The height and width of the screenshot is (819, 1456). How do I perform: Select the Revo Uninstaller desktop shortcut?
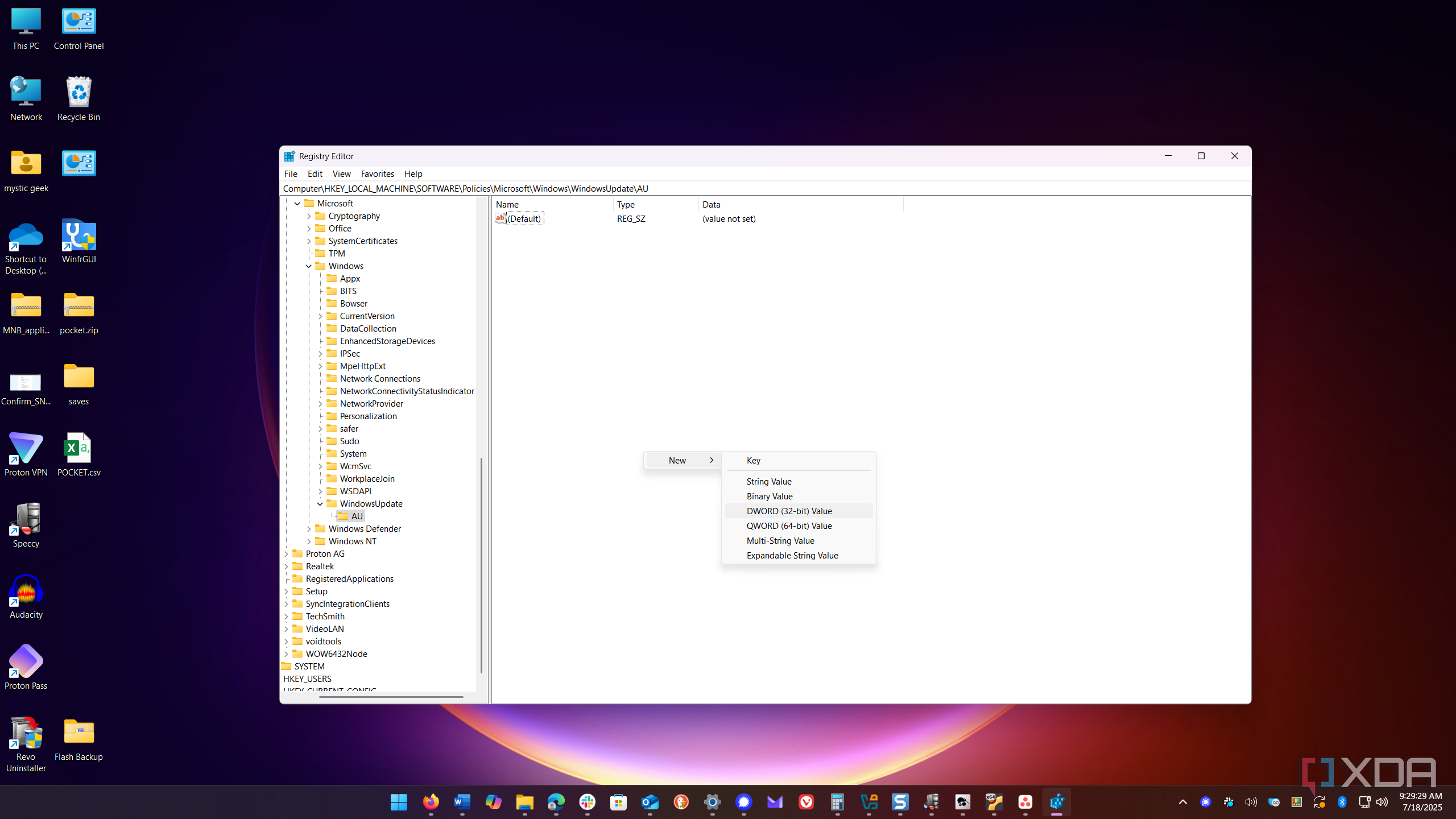tap(26, 744)
